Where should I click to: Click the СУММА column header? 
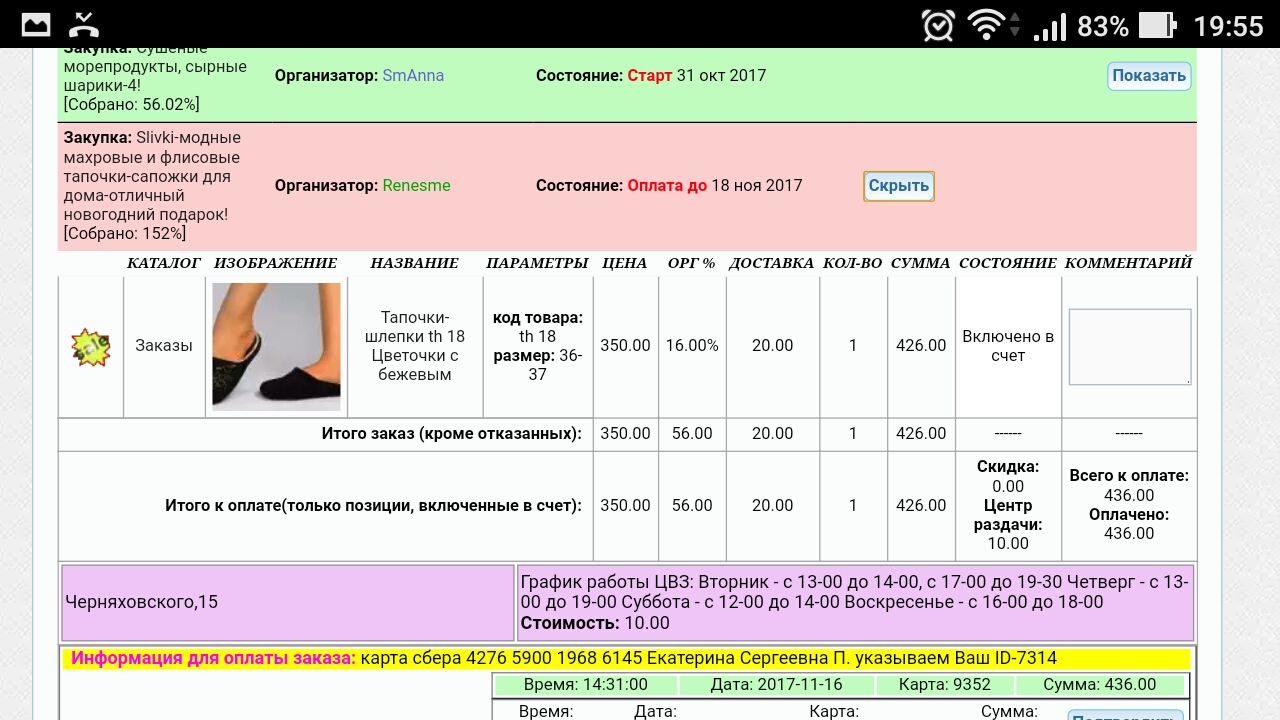pos(921,263)
